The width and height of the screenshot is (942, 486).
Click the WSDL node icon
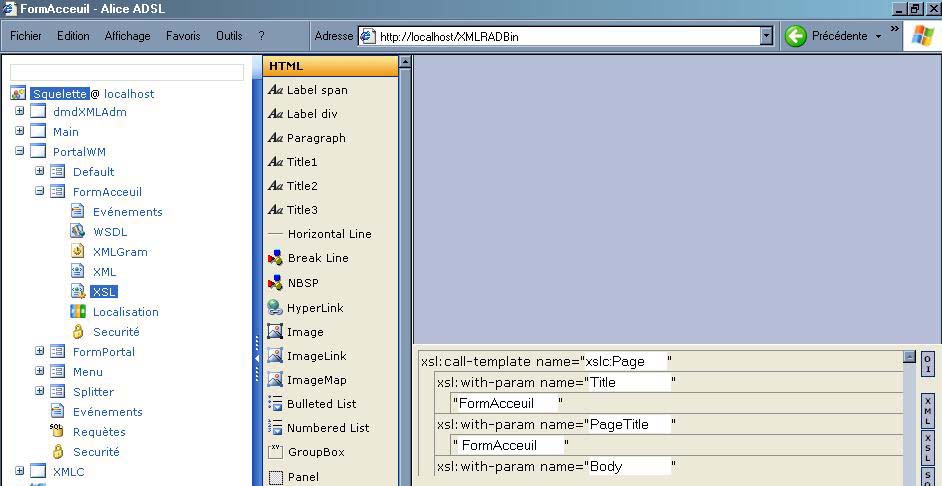[78, 231]
